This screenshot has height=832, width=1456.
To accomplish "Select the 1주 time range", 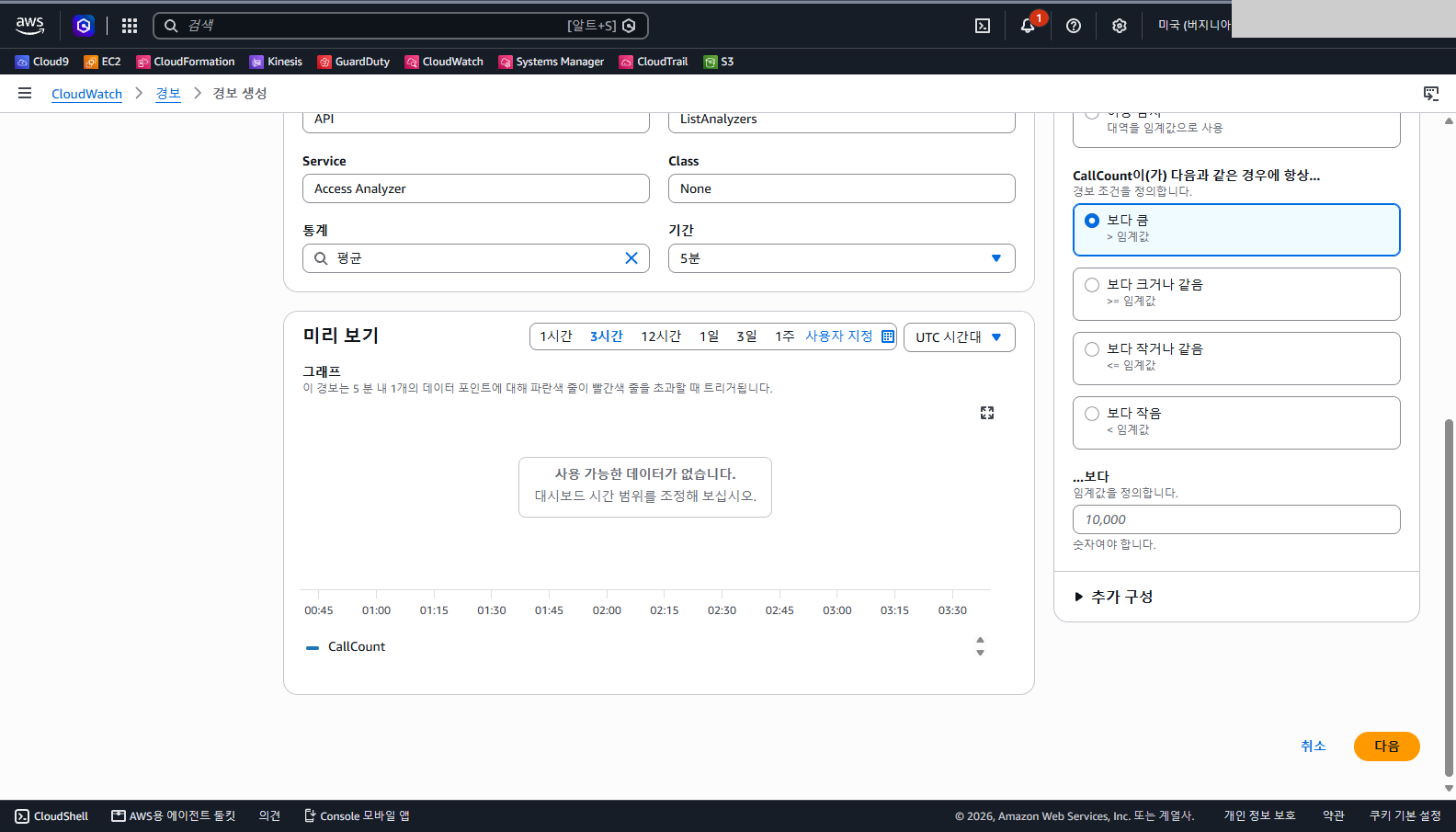I will [x=784, y=336].
